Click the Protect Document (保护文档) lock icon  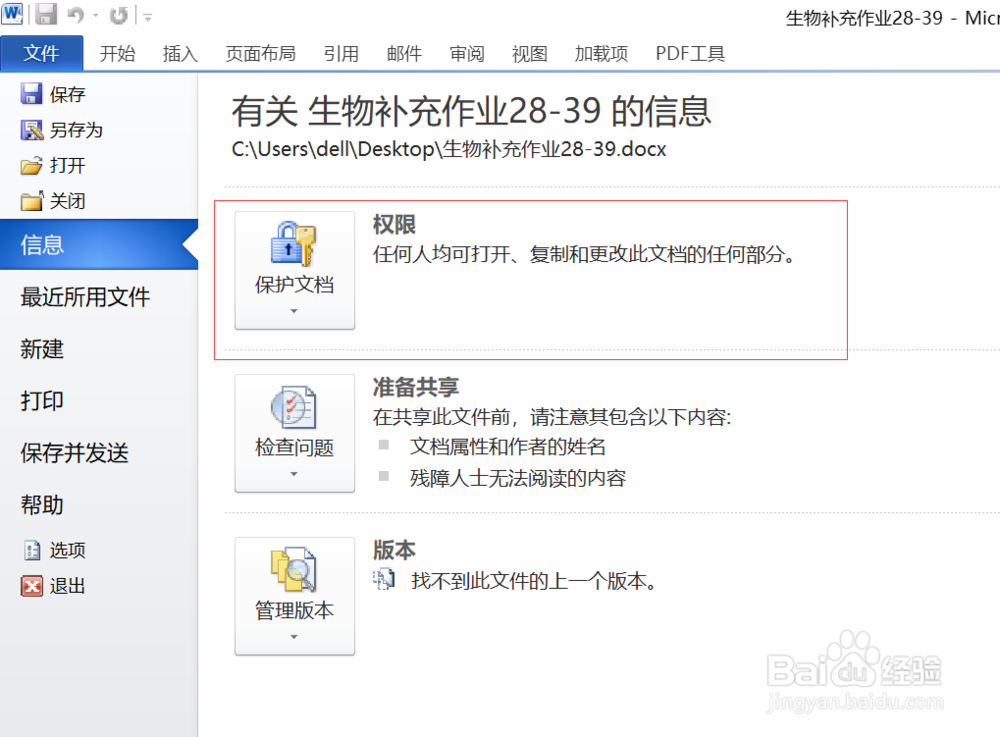[294, 245]
